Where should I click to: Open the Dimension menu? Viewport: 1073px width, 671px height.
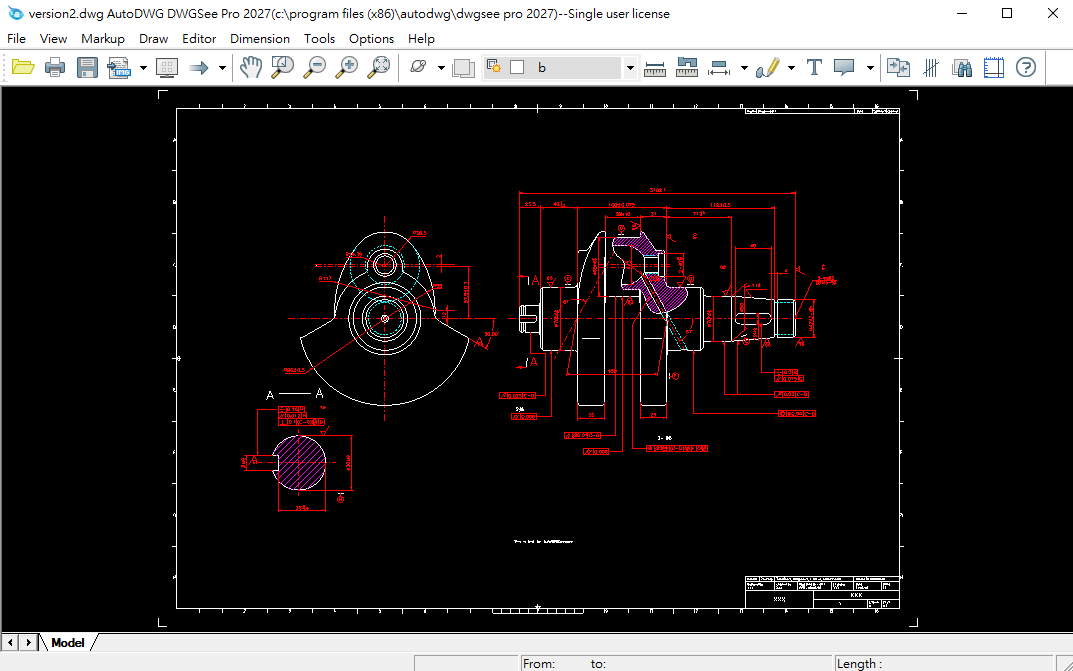(x=259, y=38)
